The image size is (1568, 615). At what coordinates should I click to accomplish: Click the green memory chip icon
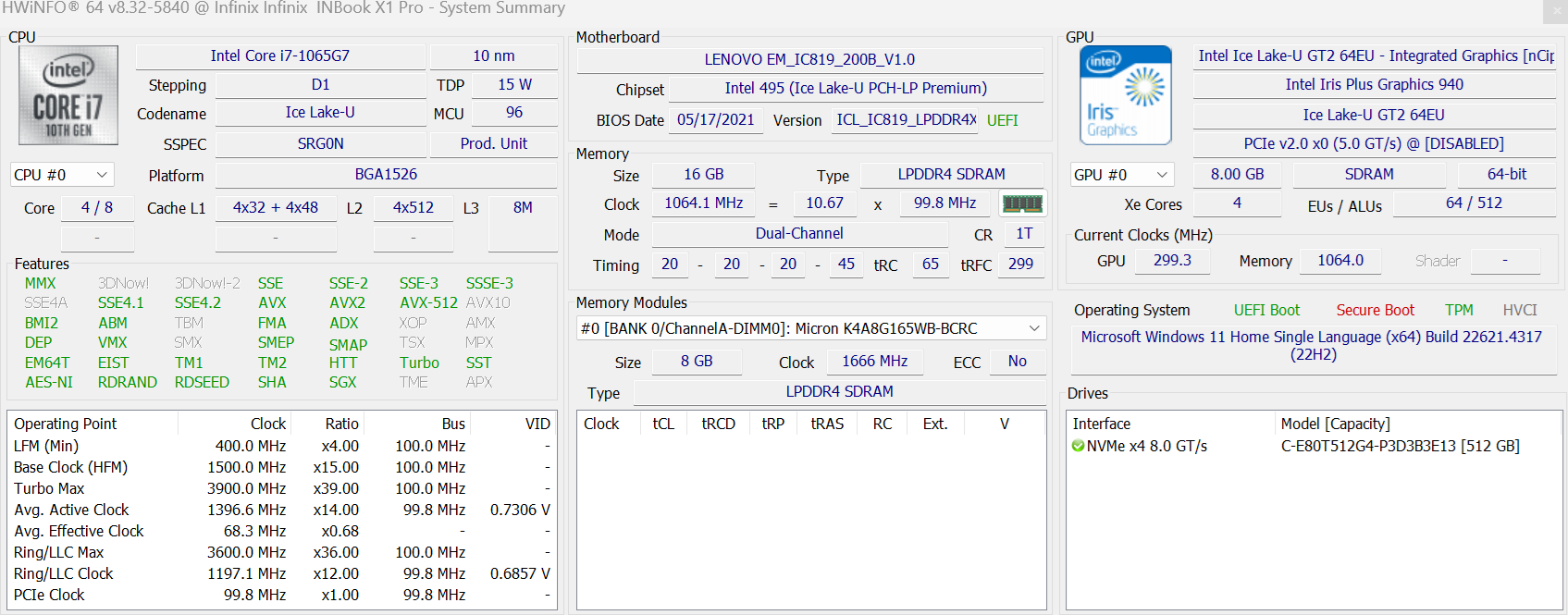pyautogui.click(x=1022, y=203)
